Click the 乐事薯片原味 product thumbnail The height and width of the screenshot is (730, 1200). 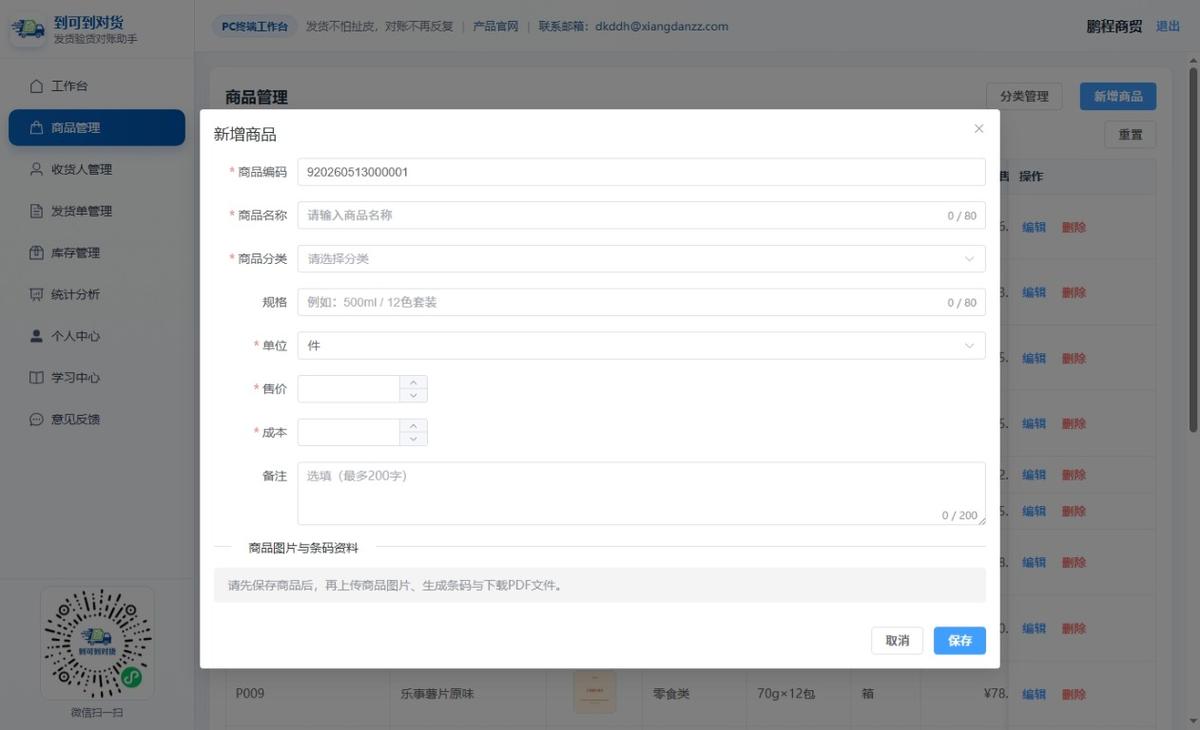point(594,693)
